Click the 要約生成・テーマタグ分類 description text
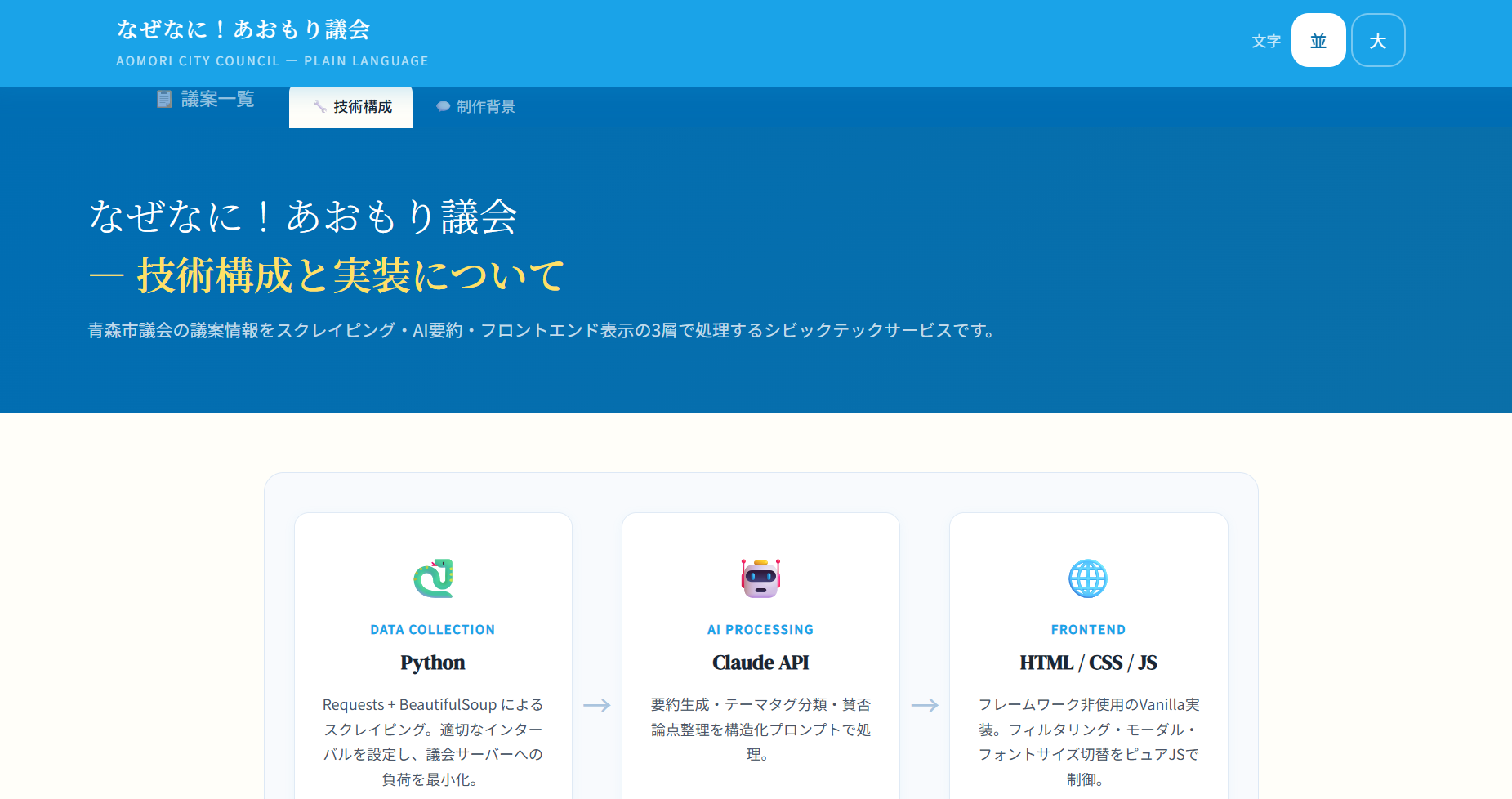This screenshot has width=1512, height=799. tap(760, 730)
